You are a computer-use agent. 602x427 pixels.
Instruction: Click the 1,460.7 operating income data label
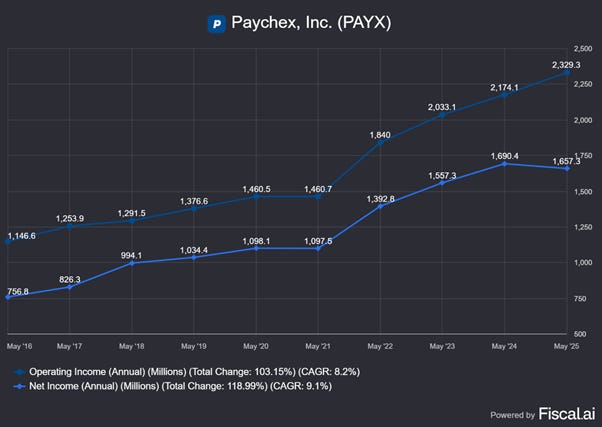coord(318,189)
